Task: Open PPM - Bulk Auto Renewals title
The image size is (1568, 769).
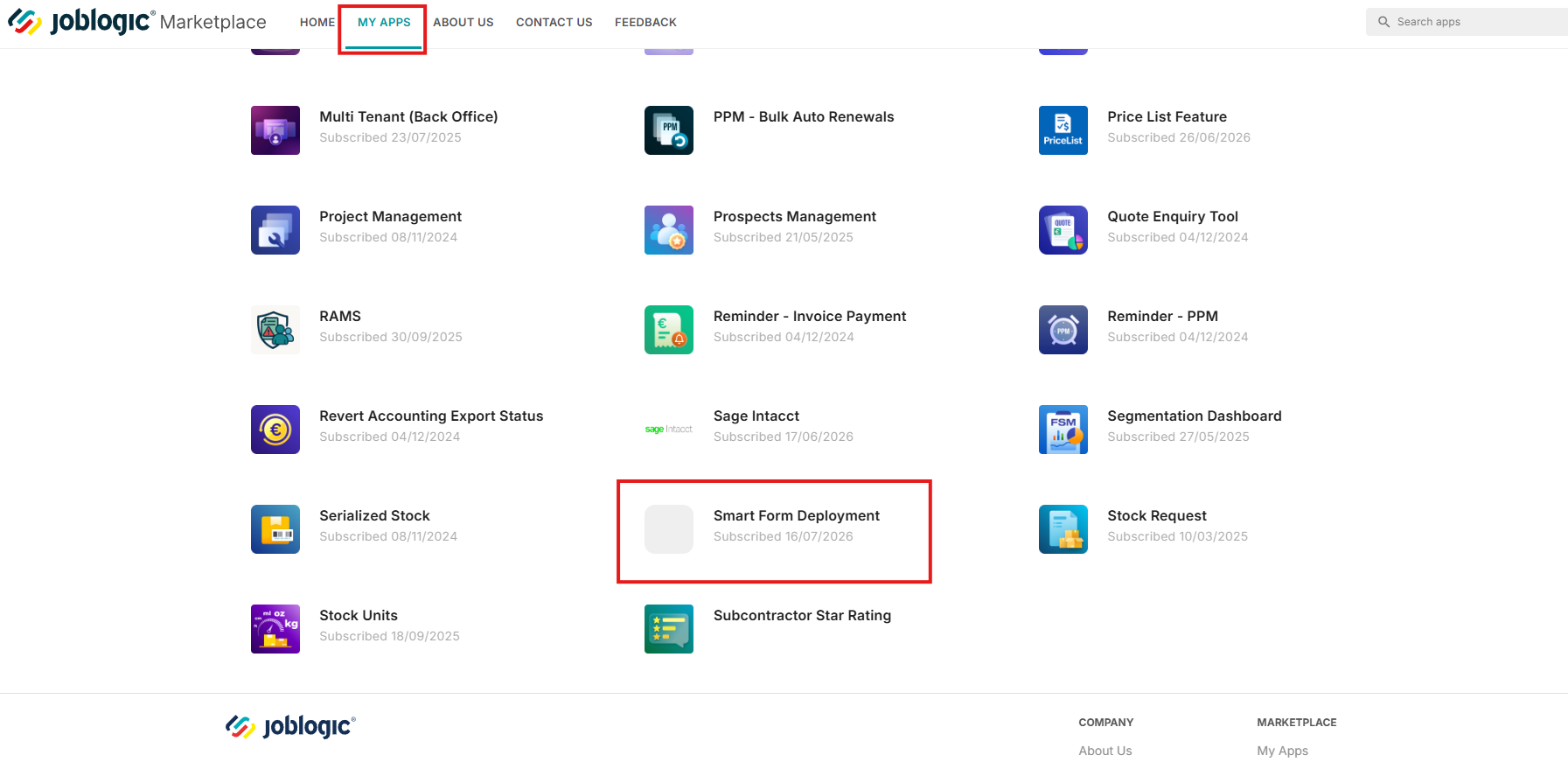Action: click(804, 116)
